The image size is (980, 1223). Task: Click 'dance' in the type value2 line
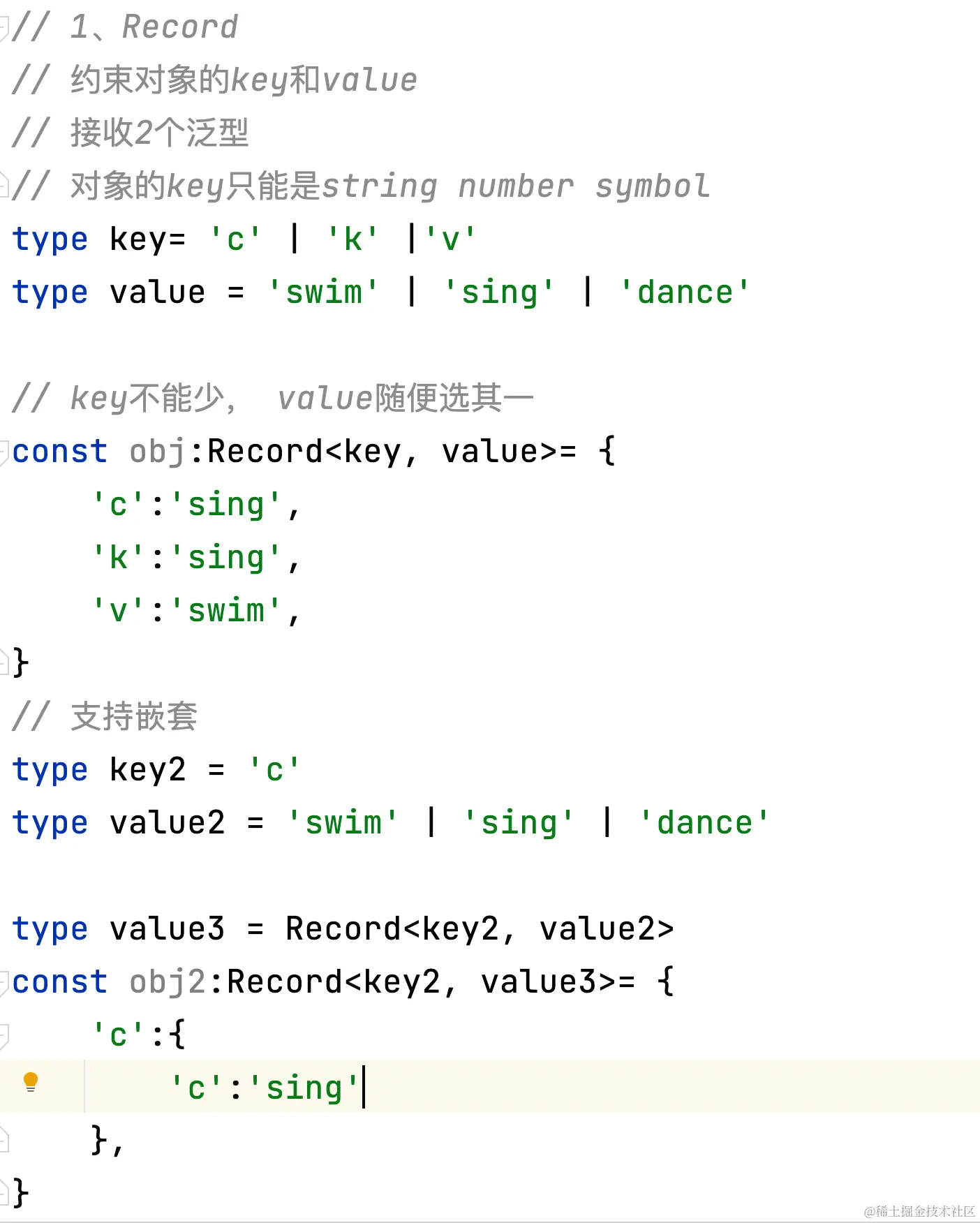[704, 822]
